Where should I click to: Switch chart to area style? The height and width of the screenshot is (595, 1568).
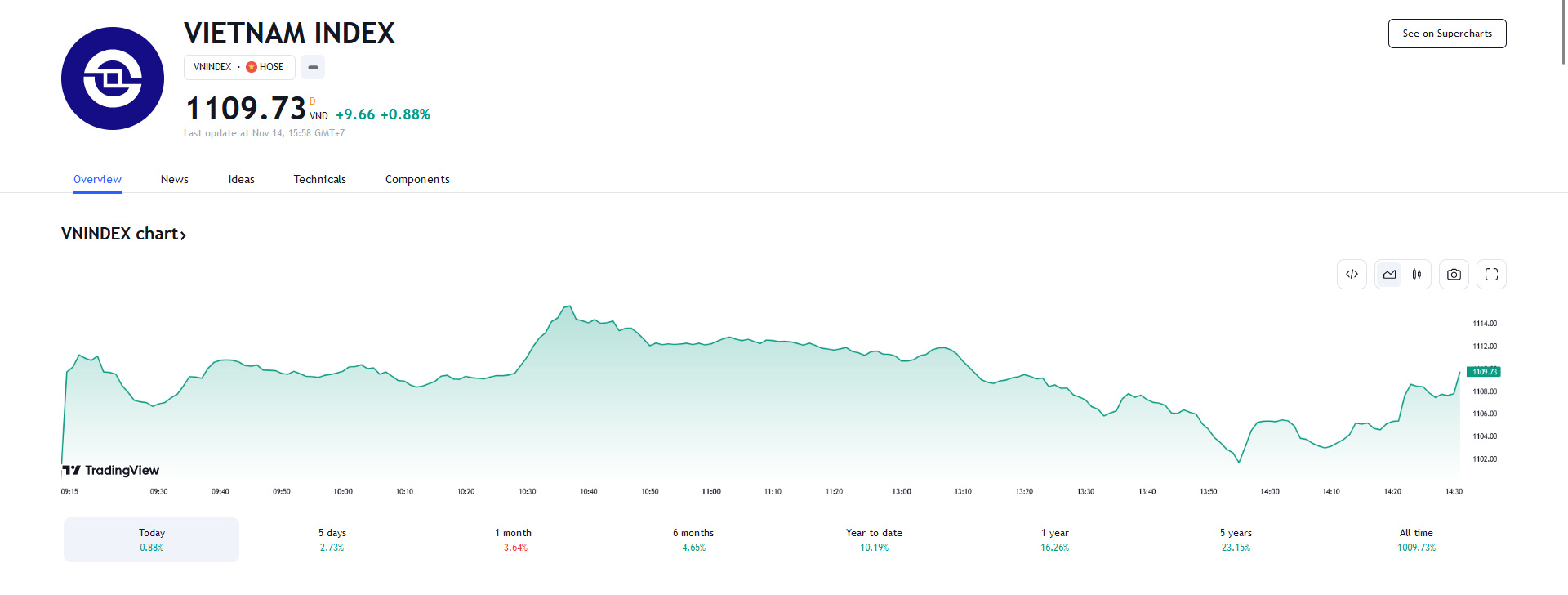(x=1390, y=275)
